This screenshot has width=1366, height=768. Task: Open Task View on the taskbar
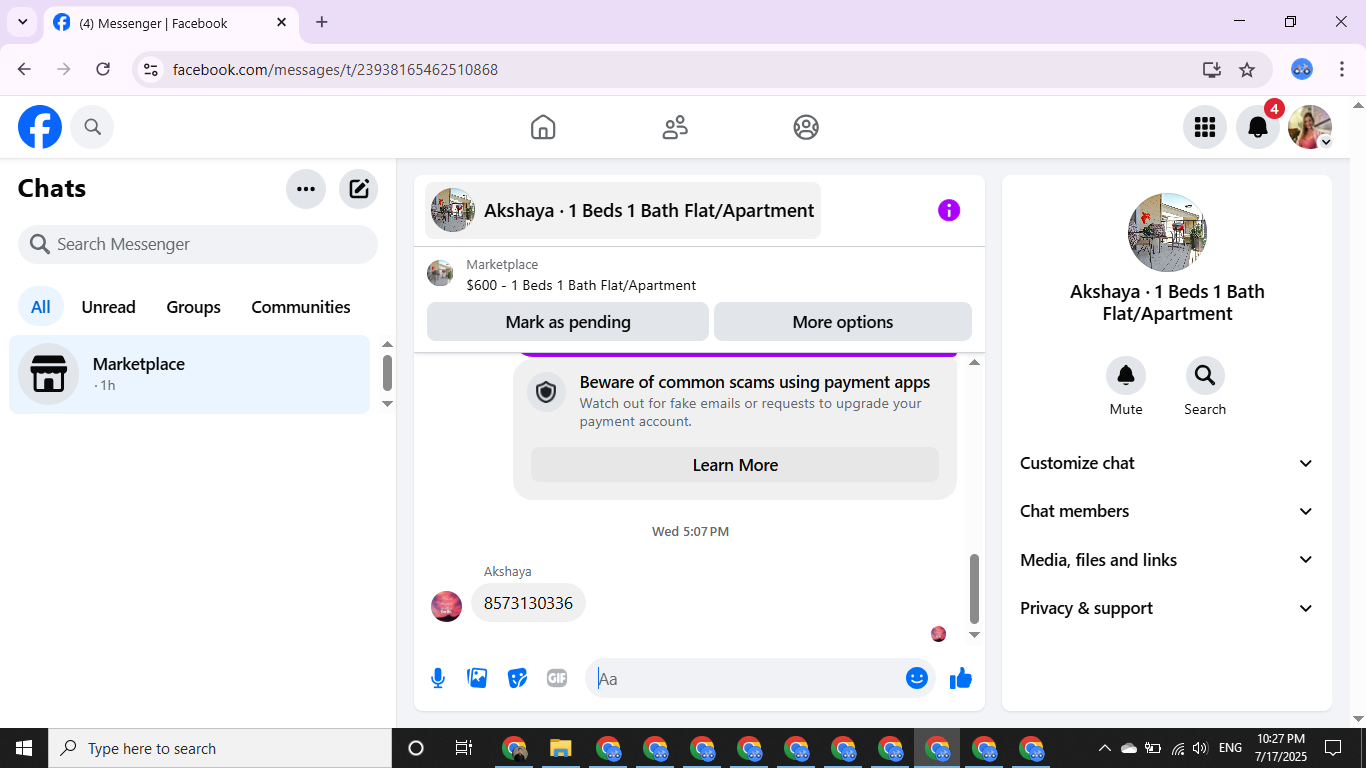pos(464,748)
